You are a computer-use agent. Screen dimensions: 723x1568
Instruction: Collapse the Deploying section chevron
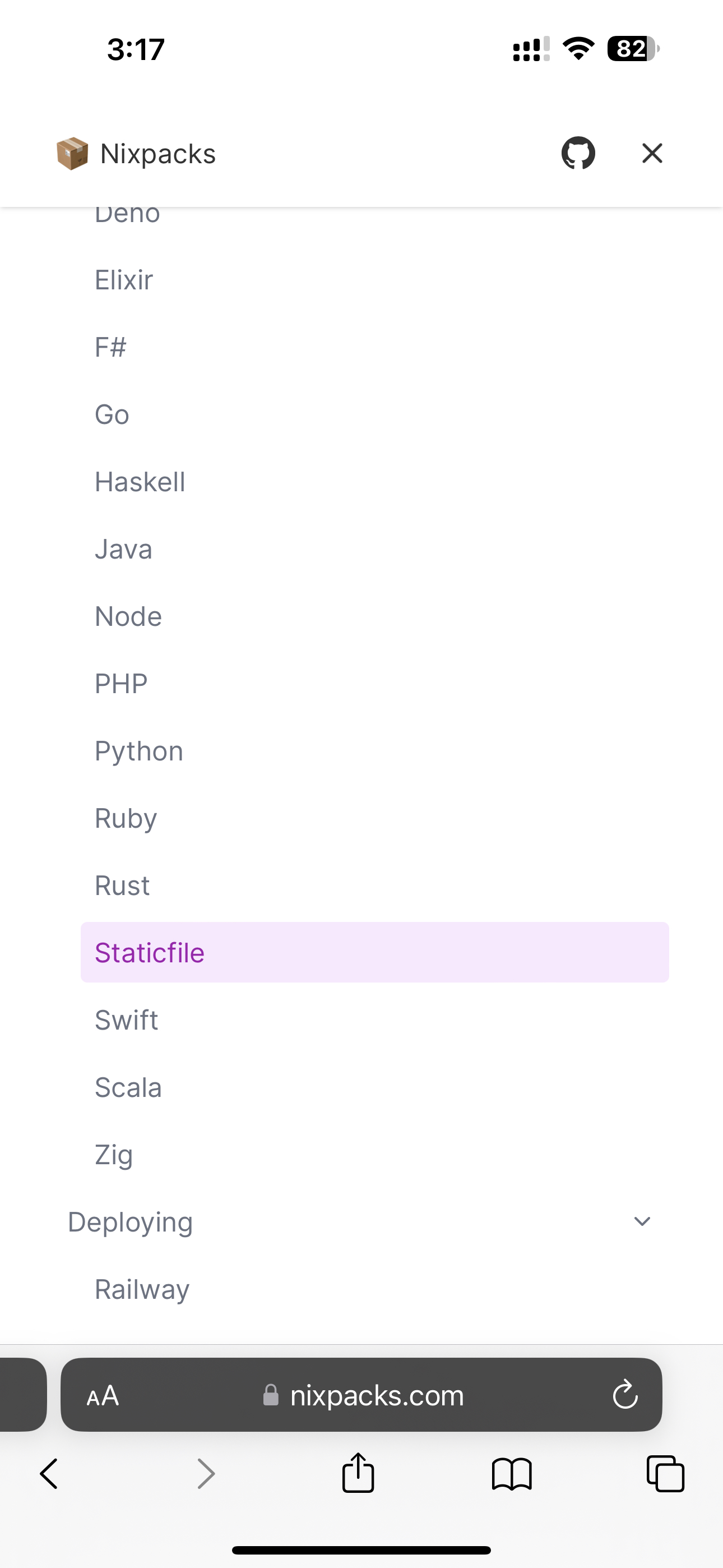click(642, 1221)
